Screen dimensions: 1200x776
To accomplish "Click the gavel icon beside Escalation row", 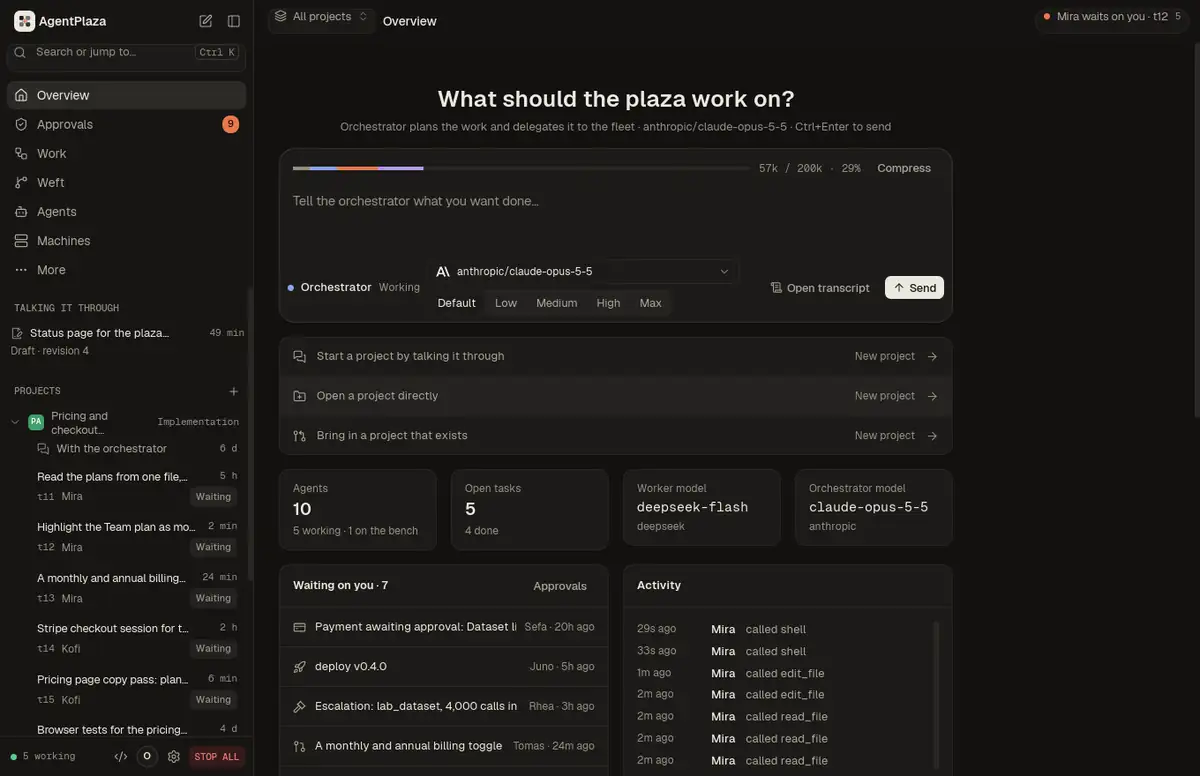I will click(299, 706).
